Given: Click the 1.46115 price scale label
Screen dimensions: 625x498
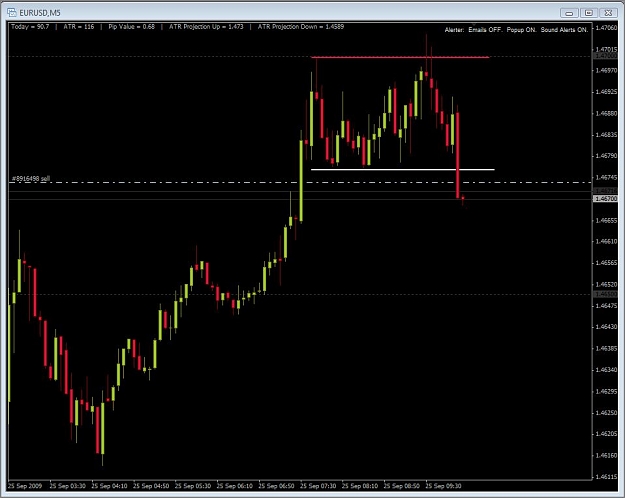Looking at the screenshot, I should (x=606, y=477).
